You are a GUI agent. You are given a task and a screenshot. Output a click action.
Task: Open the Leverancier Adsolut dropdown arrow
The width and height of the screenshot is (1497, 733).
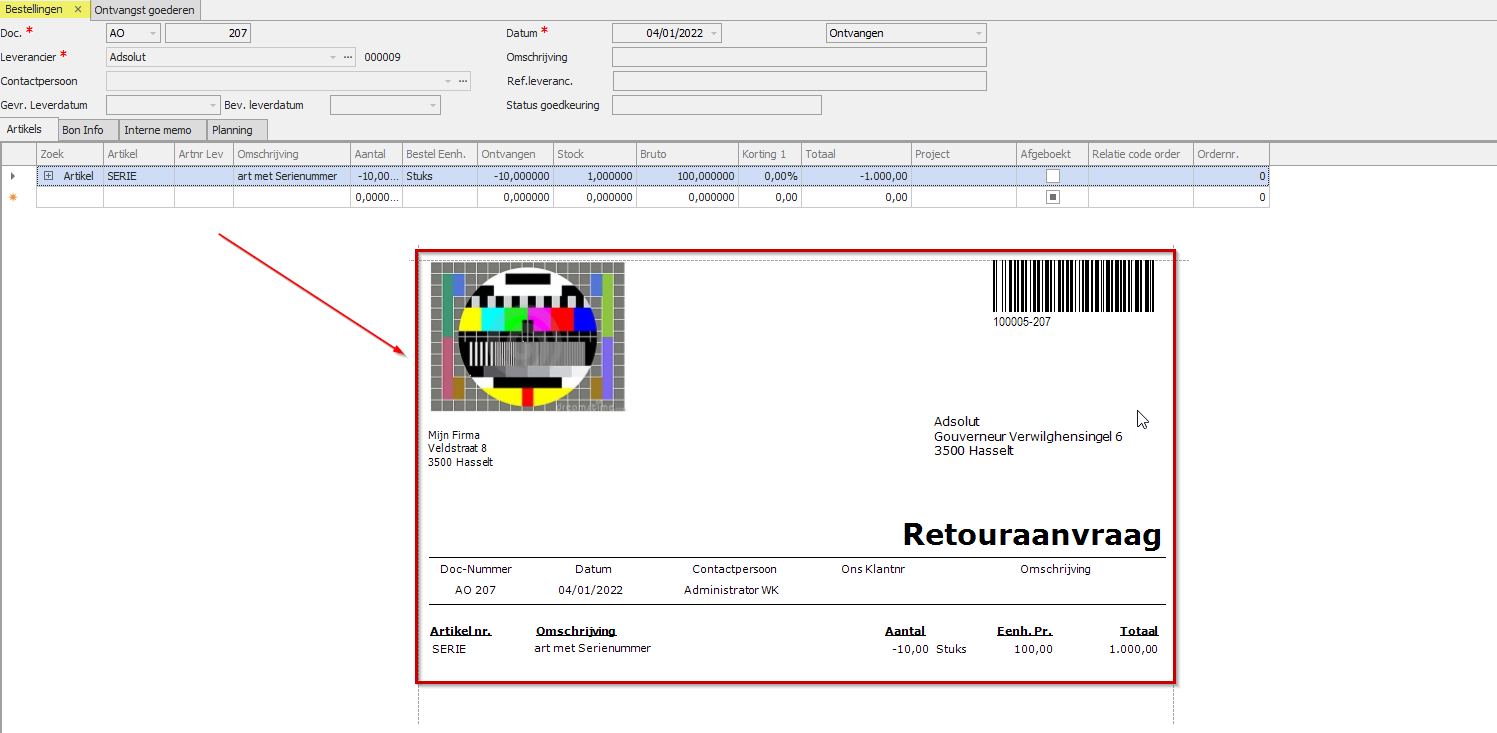click(333, 57)
